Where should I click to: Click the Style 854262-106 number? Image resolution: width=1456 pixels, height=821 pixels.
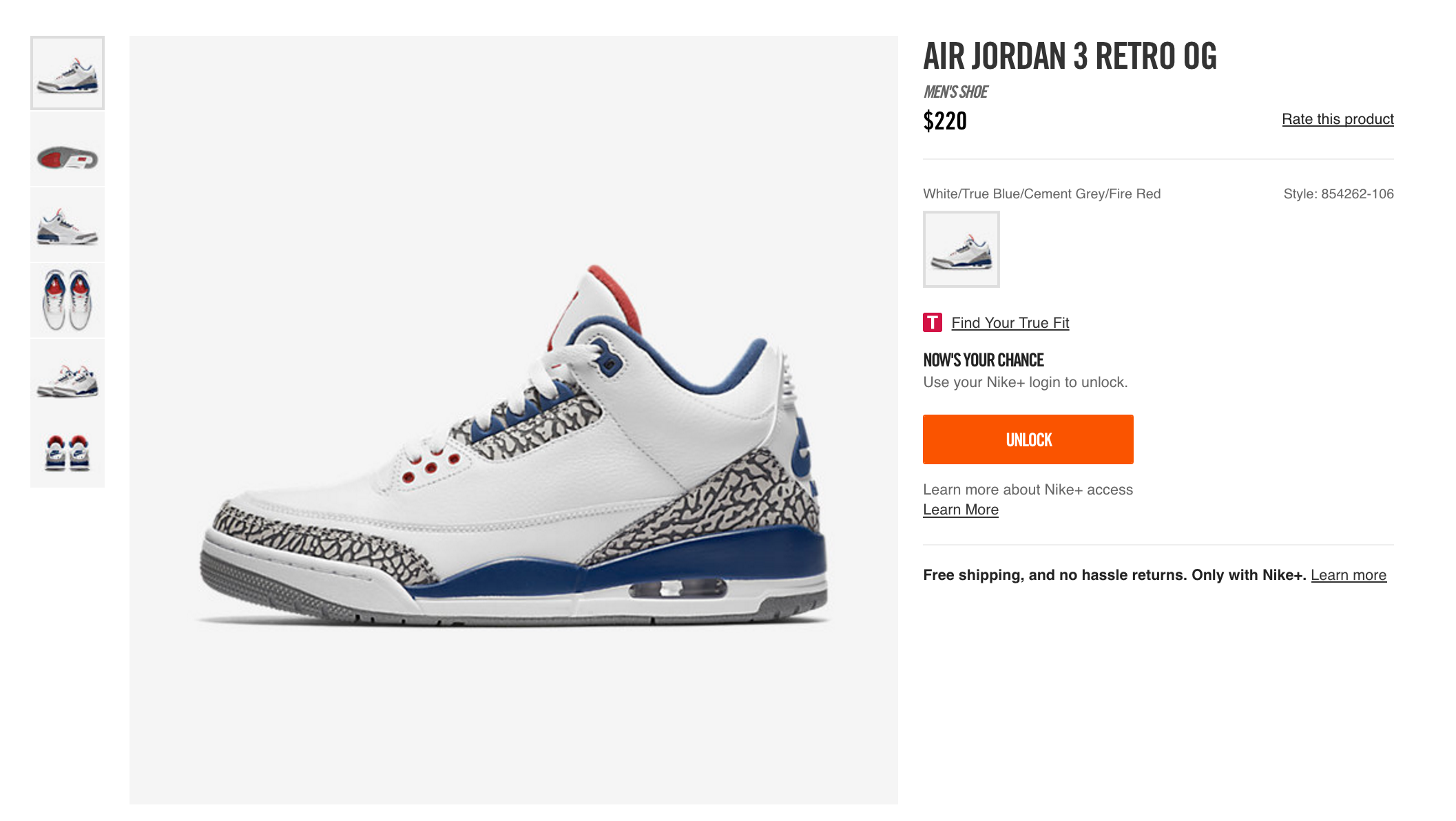coord(1338,194)
